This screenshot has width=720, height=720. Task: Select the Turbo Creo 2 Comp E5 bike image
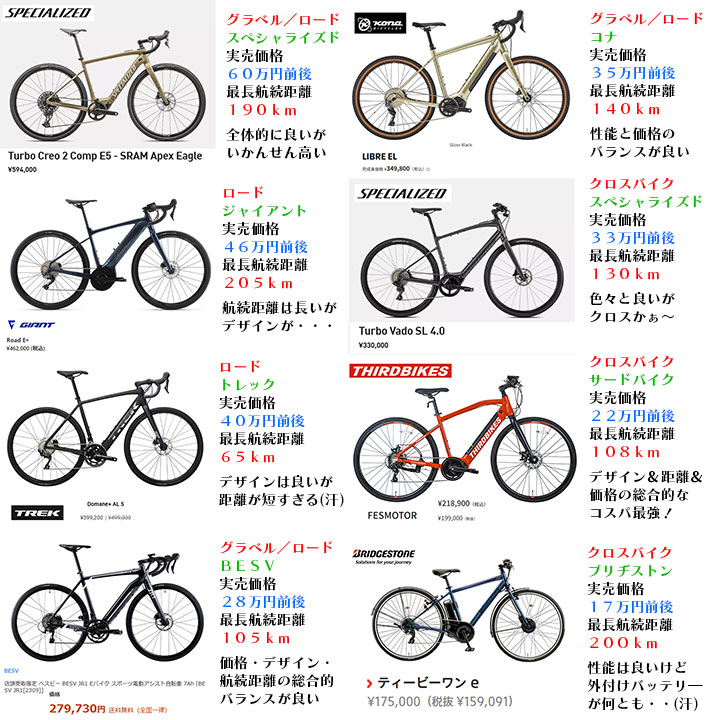point(107,83)
